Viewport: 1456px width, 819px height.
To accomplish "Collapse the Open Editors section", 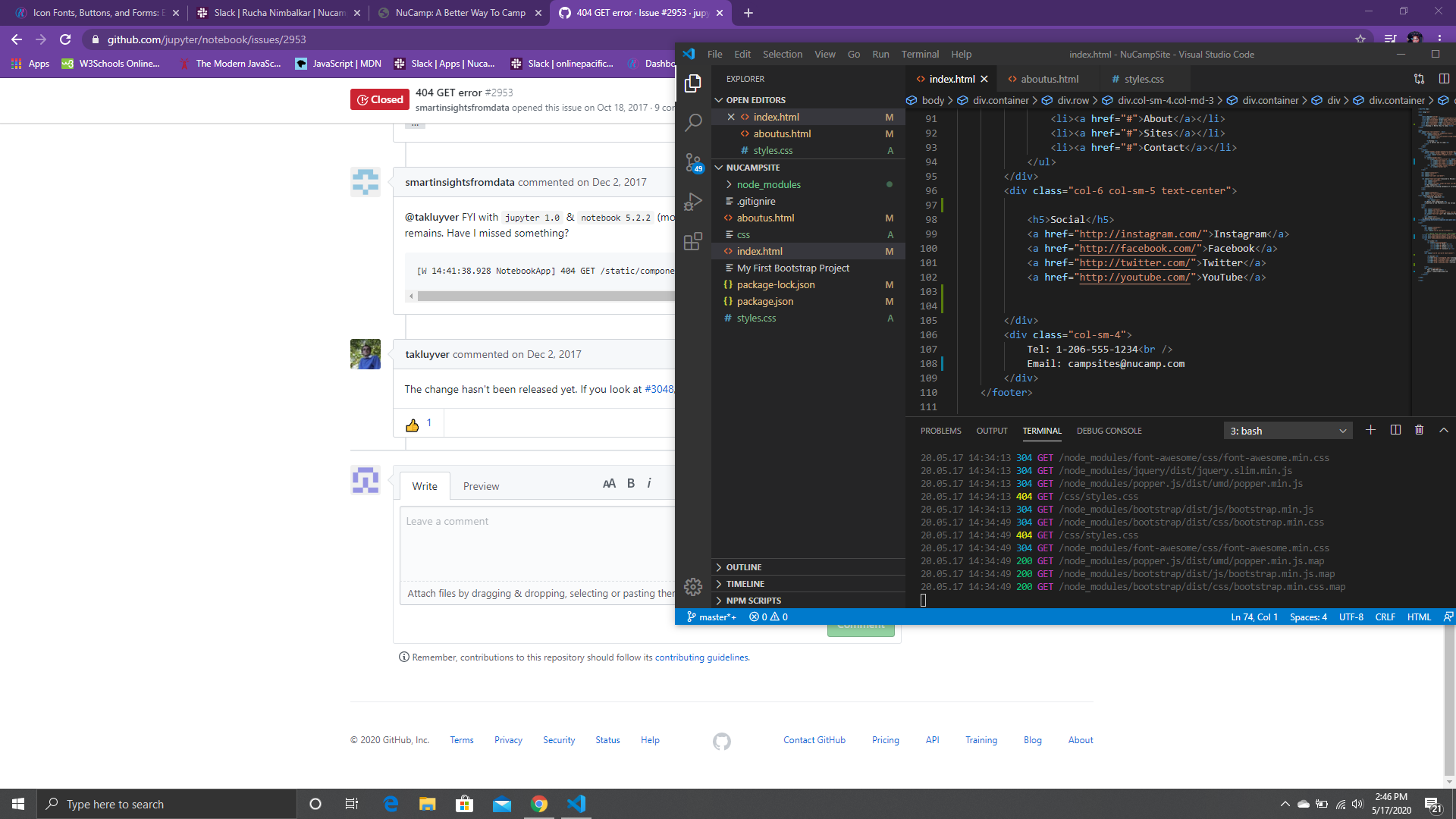I will [808, 100].
